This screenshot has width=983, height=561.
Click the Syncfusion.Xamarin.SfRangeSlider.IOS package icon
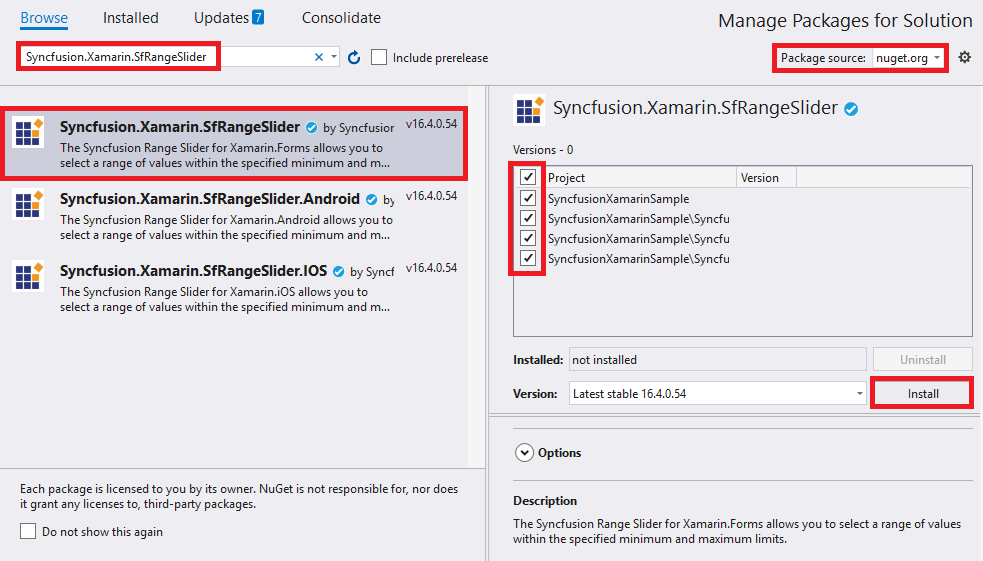pos(28,277)
